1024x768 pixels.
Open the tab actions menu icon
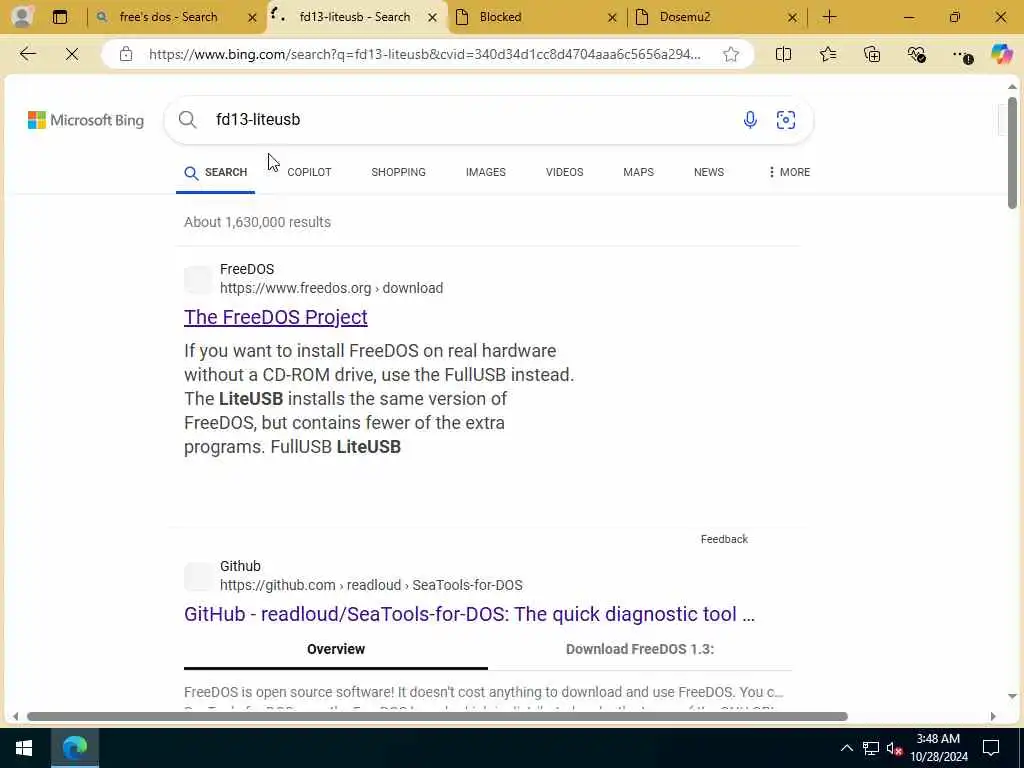coord(59,17)
